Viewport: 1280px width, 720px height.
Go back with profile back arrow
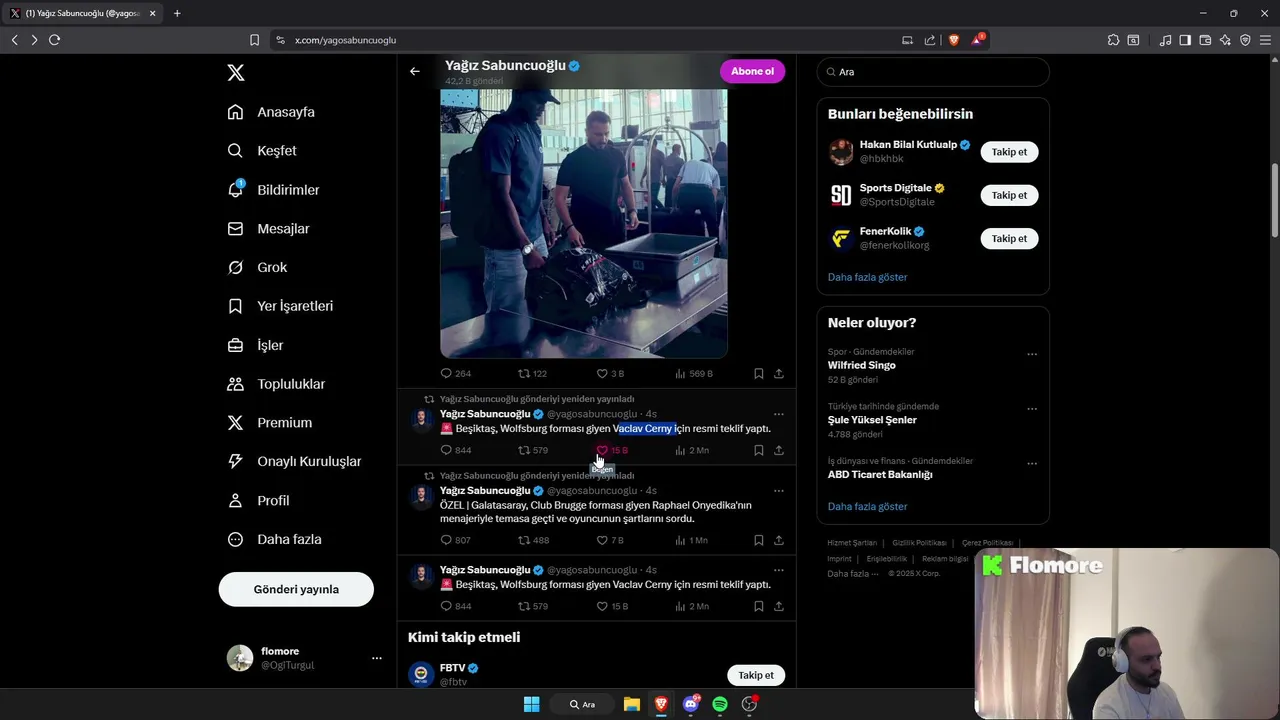415,72
